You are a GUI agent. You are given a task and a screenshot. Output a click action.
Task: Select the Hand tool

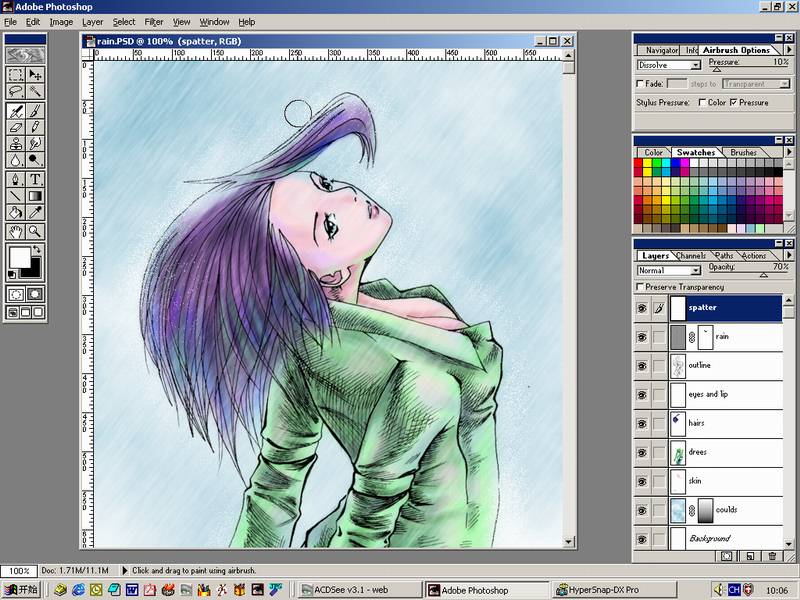16,232
